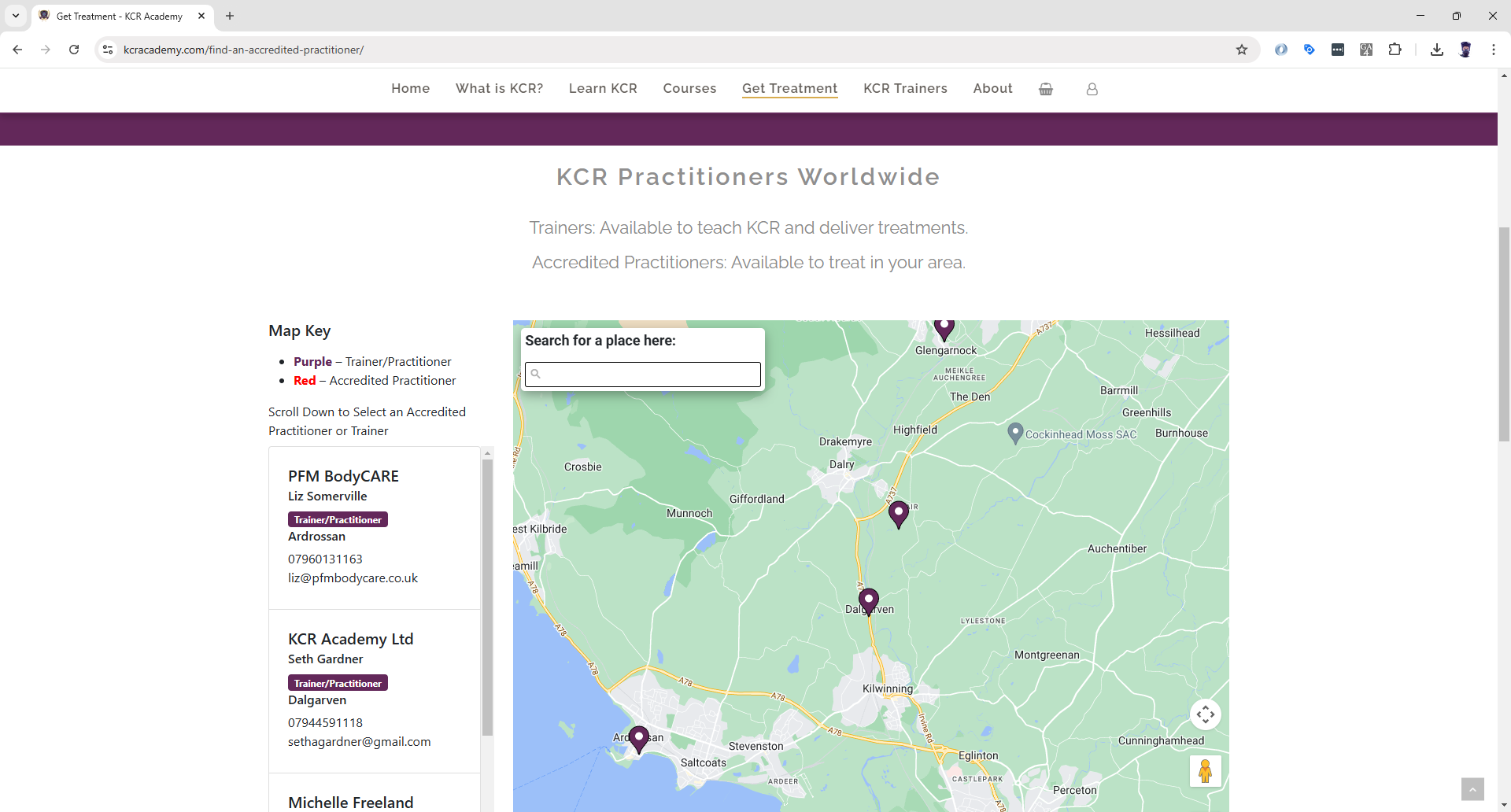Open What is KCR? menu item
1511x812 pixels.
[x=499, y=89]
